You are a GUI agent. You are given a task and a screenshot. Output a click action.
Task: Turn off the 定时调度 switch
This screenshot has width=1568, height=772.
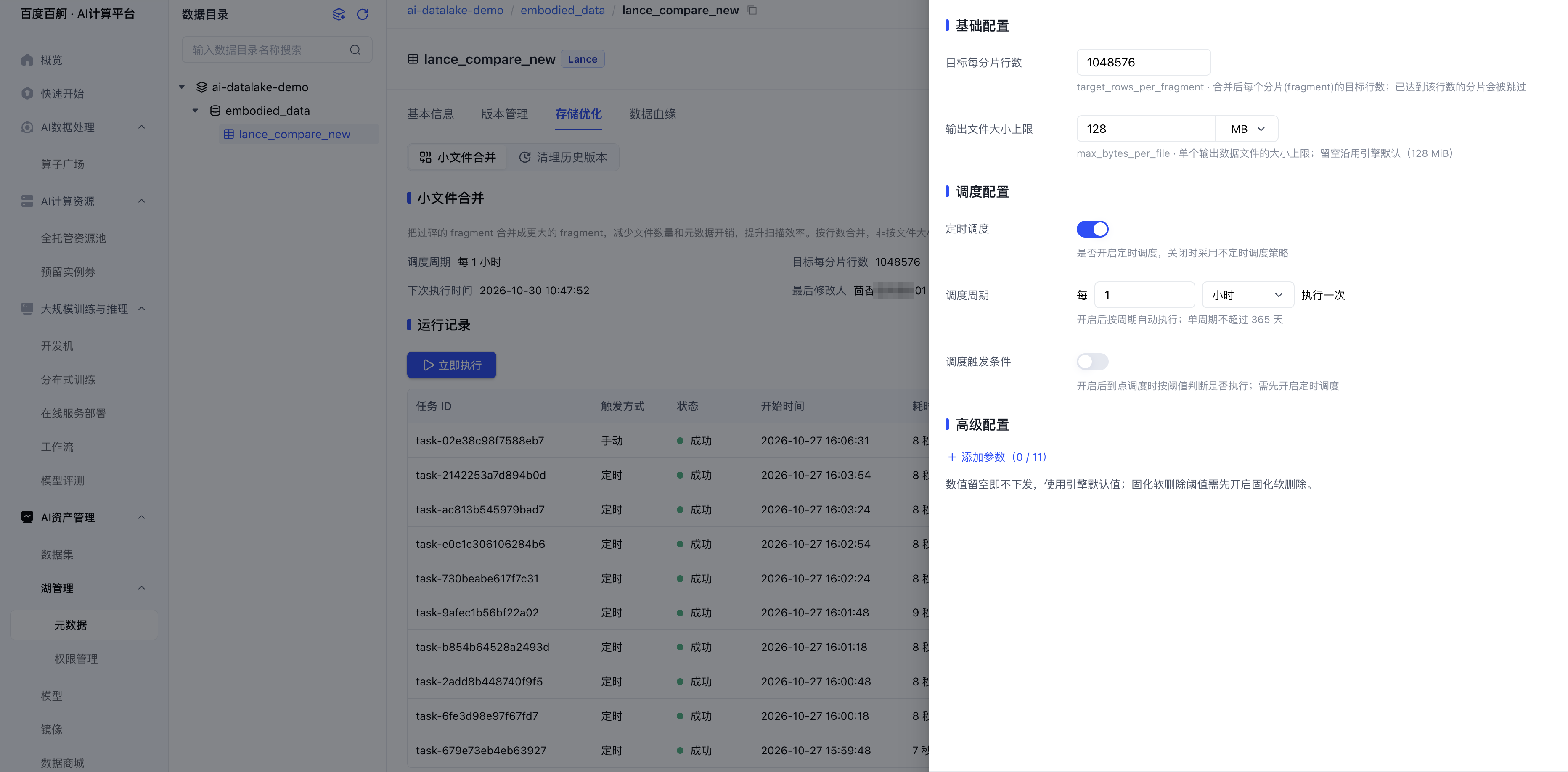pos(1092,229)
